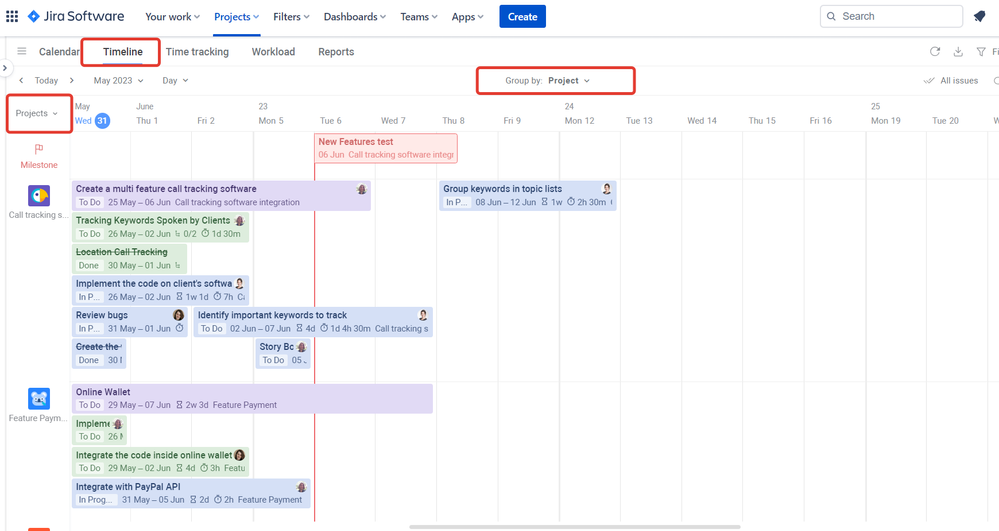Open the Projects top menu dropdown
The image size is (999, 531).
(236, 17)
